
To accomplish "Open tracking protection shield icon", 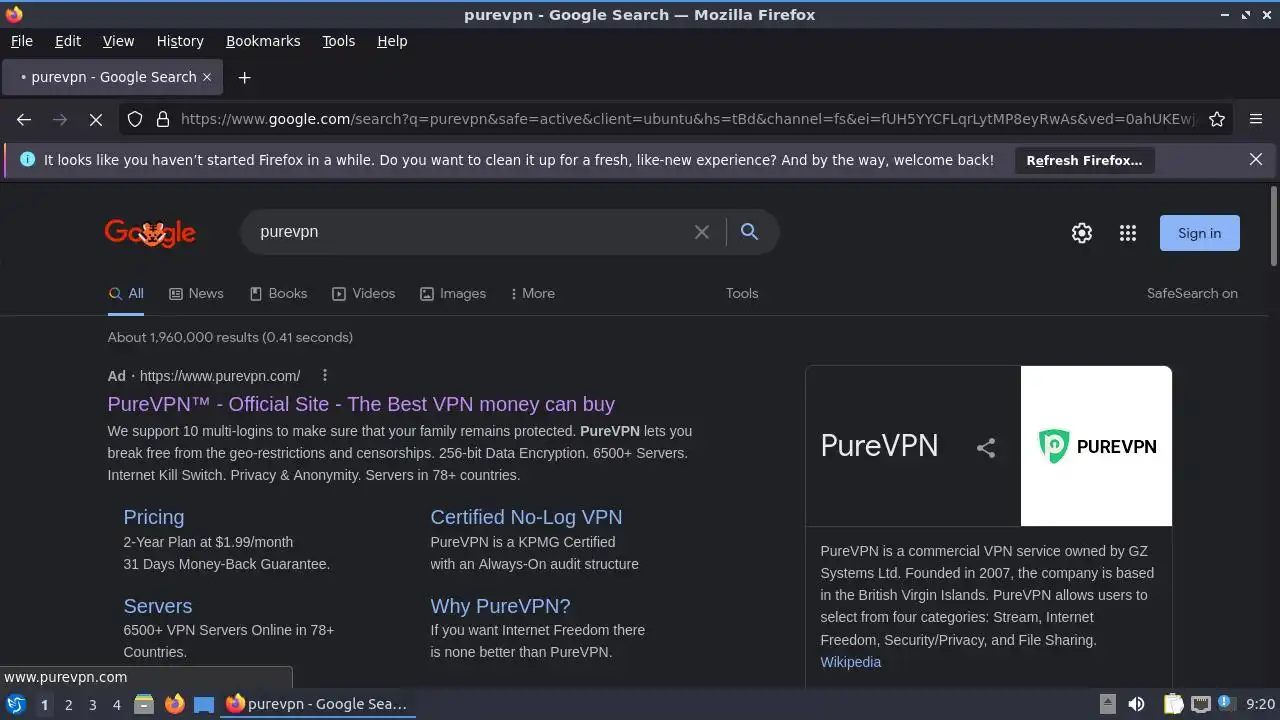I will click(x=135, y=119).
